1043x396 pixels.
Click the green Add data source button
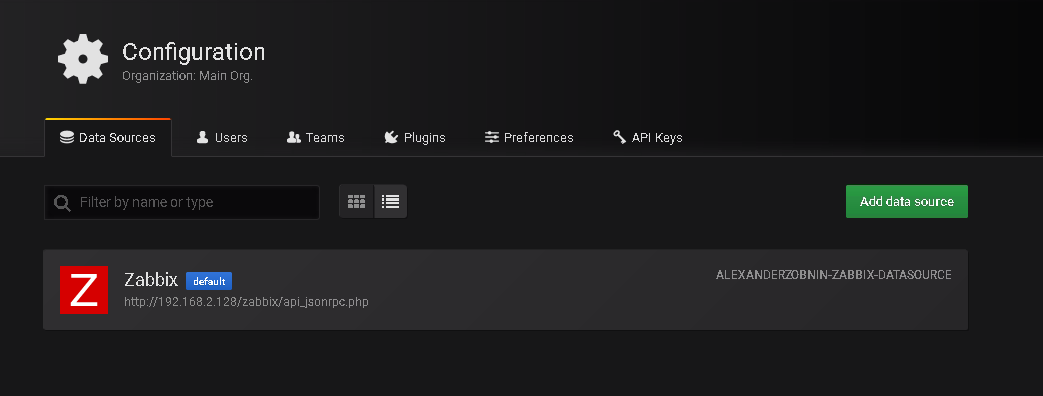(x=907, y=202)
